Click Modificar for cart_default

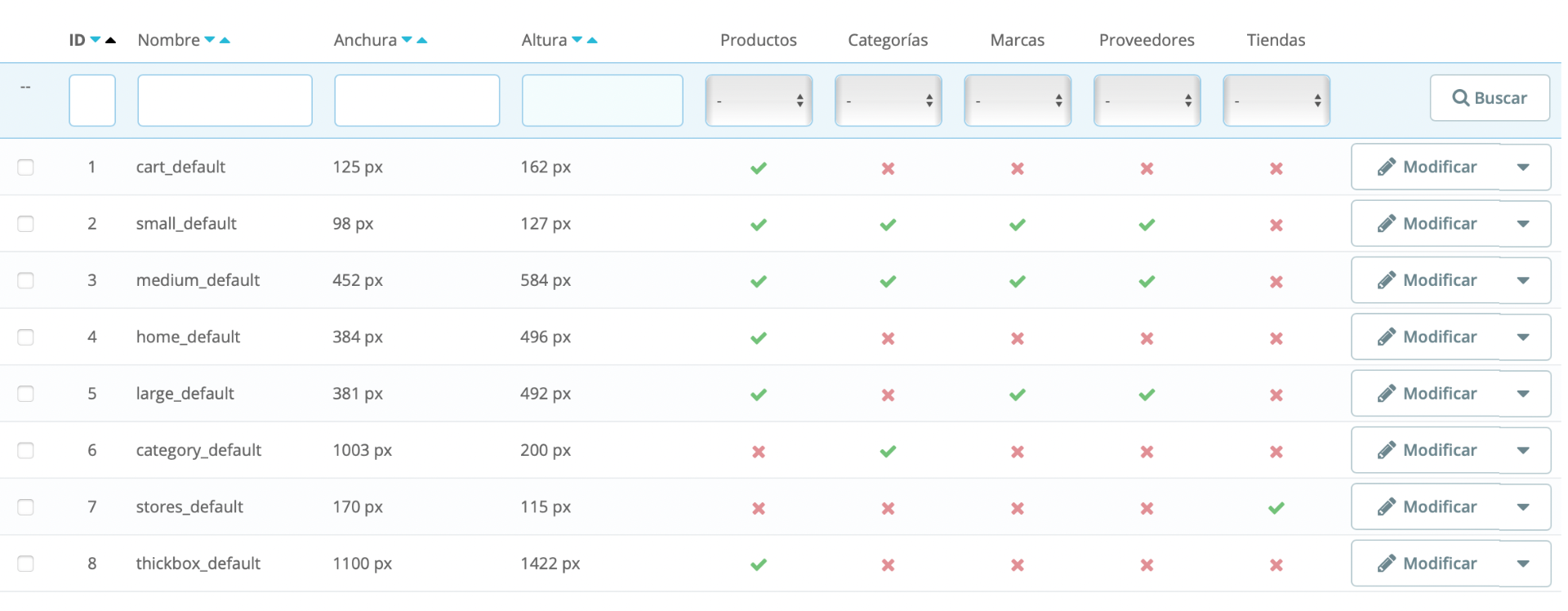pyautogui.click(x=1427, y=167)
